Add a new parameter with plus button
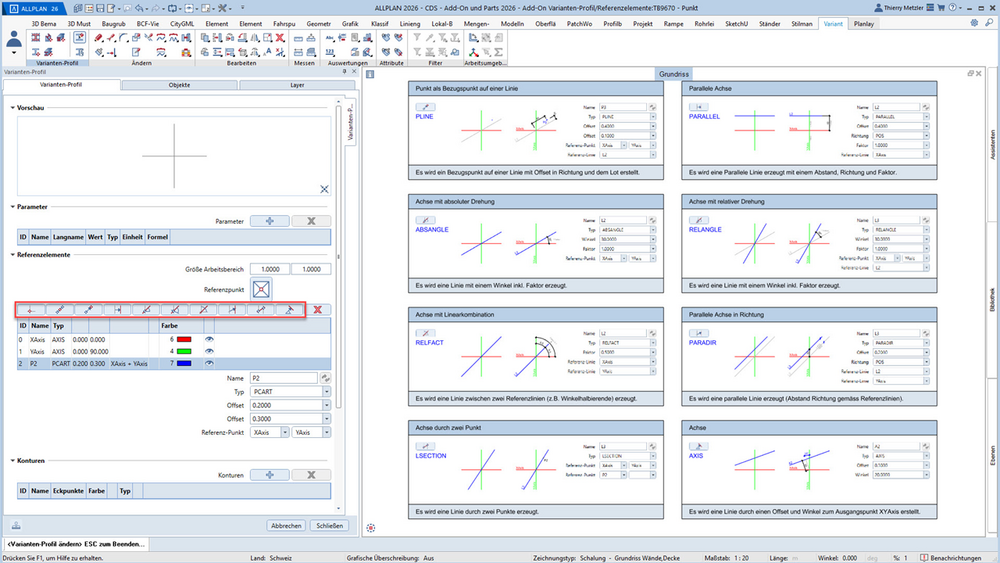Viewport: 1000px width, 563px height. [x=270, y=221]
